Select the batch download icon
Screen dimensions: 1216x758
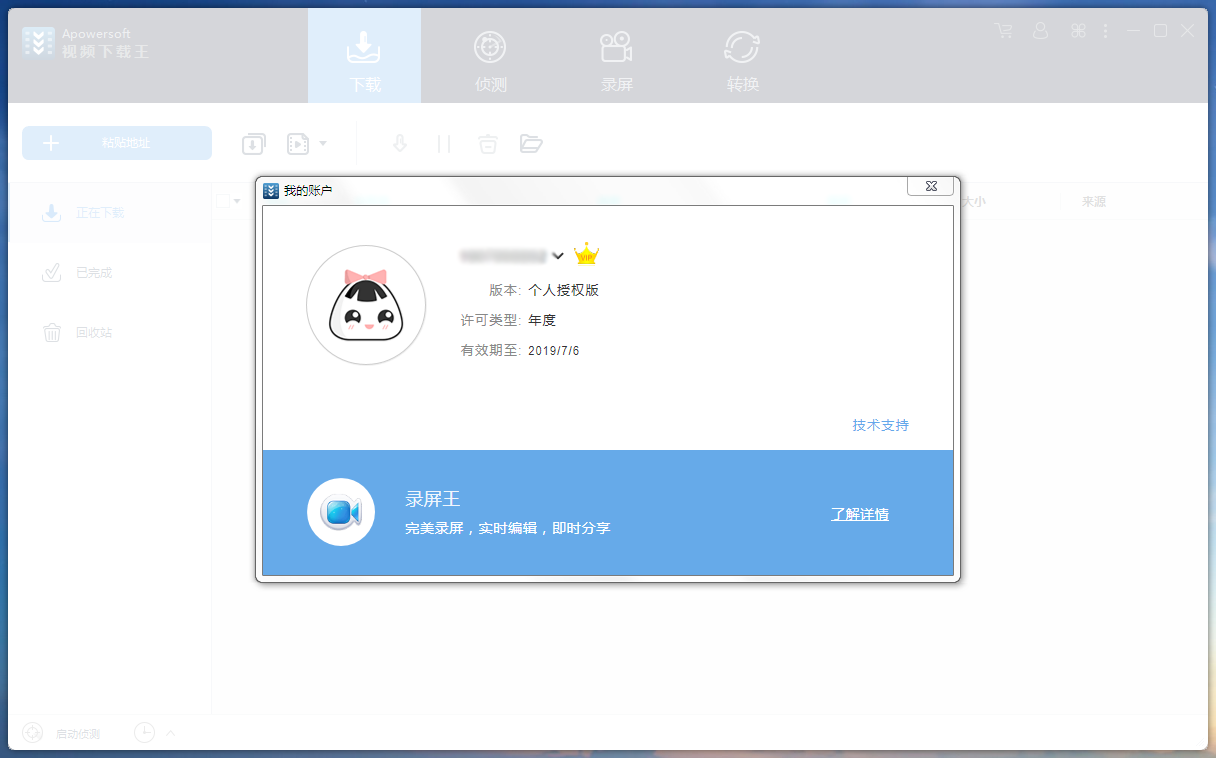[253, 143]
